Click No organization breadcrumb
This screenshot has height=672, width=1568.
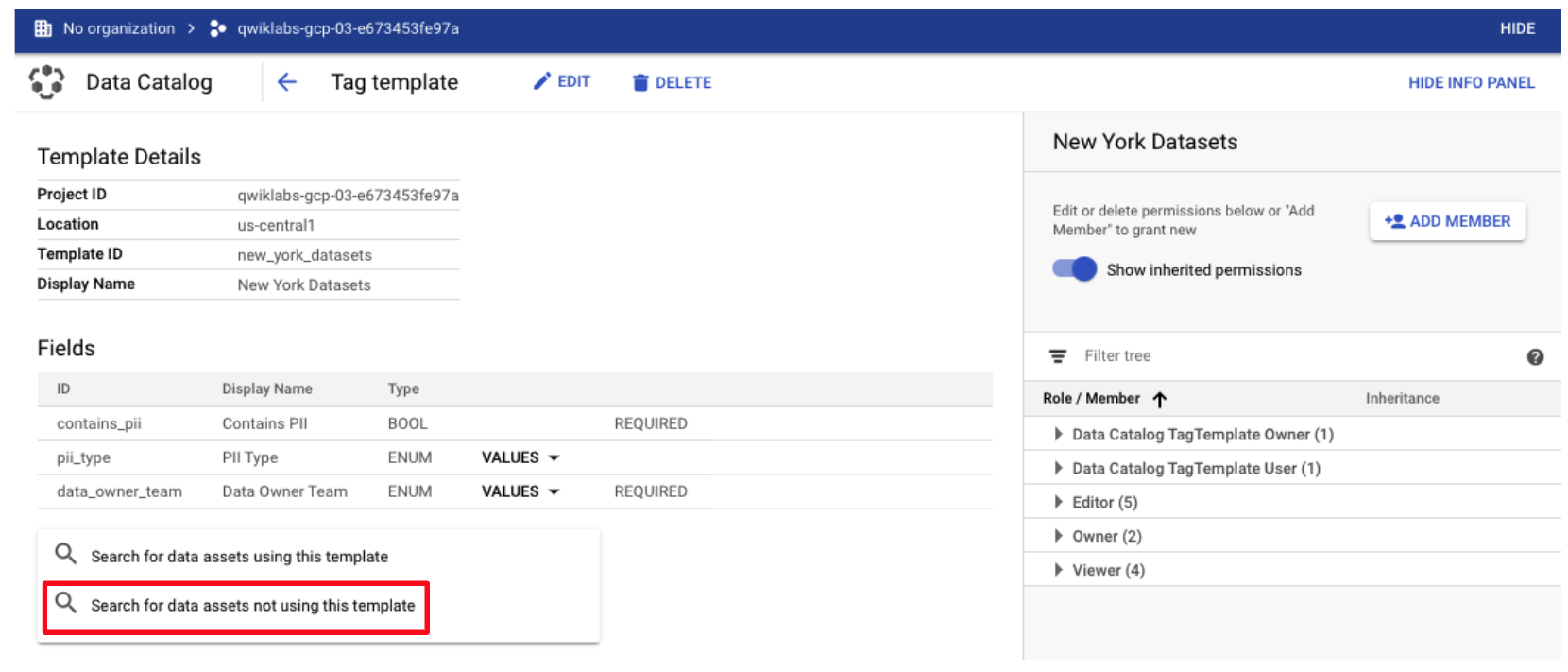[119, 28]
